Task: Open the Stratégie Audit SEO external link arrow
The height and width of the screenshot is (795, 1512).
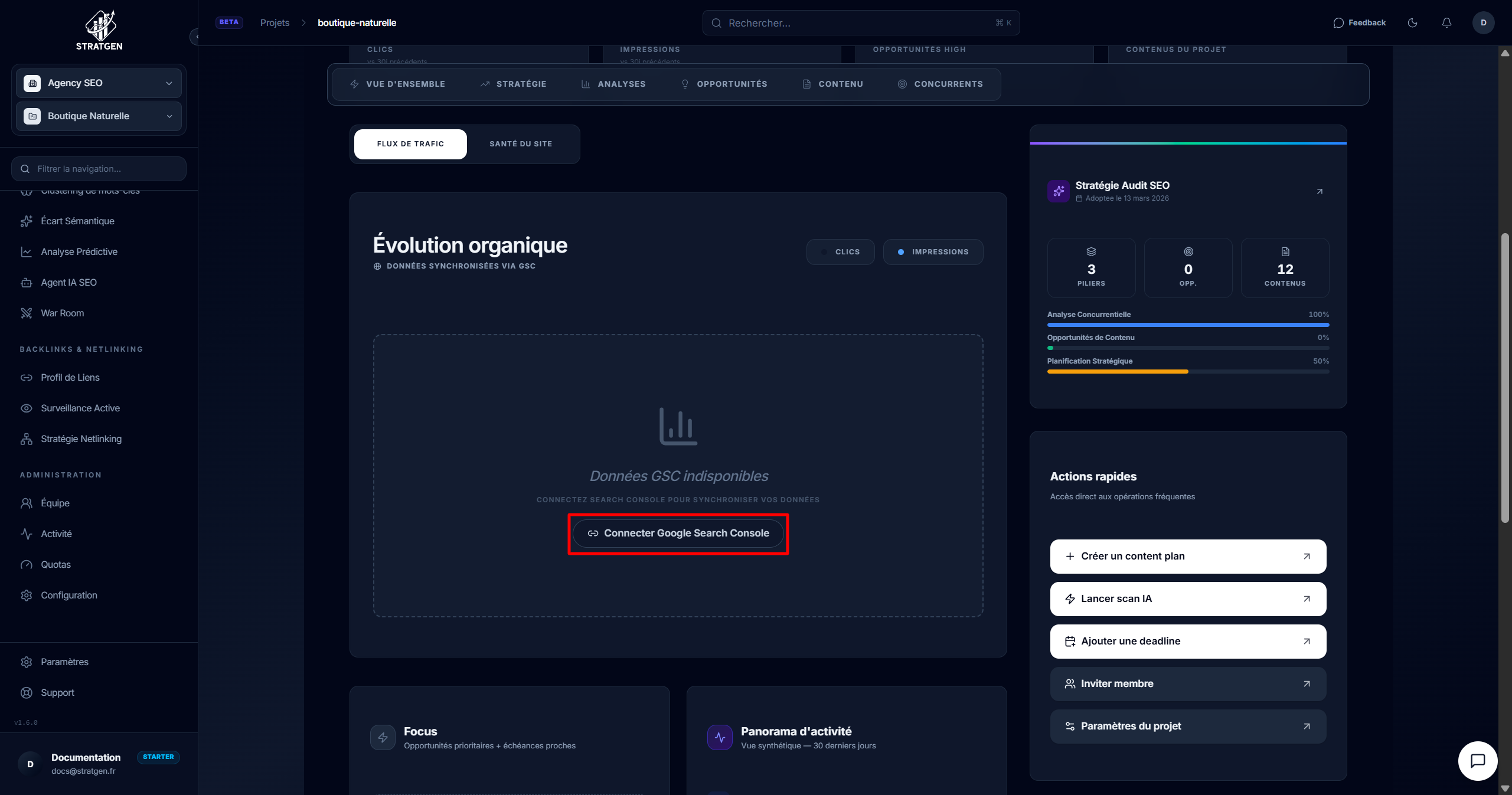Action: pyautogui.click(x=1320, y=191)
